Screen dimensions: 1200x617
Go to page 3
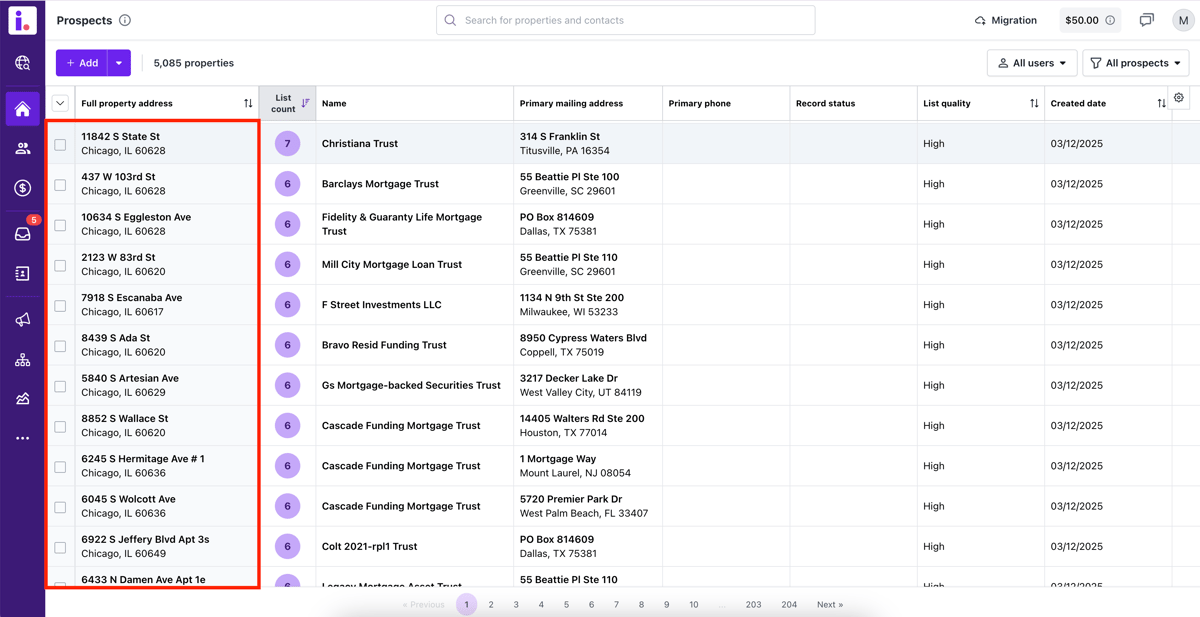[516, 605]
